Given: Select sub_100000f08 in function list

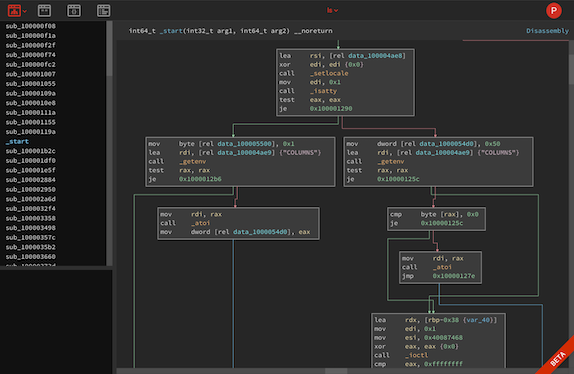Looking at the screenshot, I should [31, 26].
